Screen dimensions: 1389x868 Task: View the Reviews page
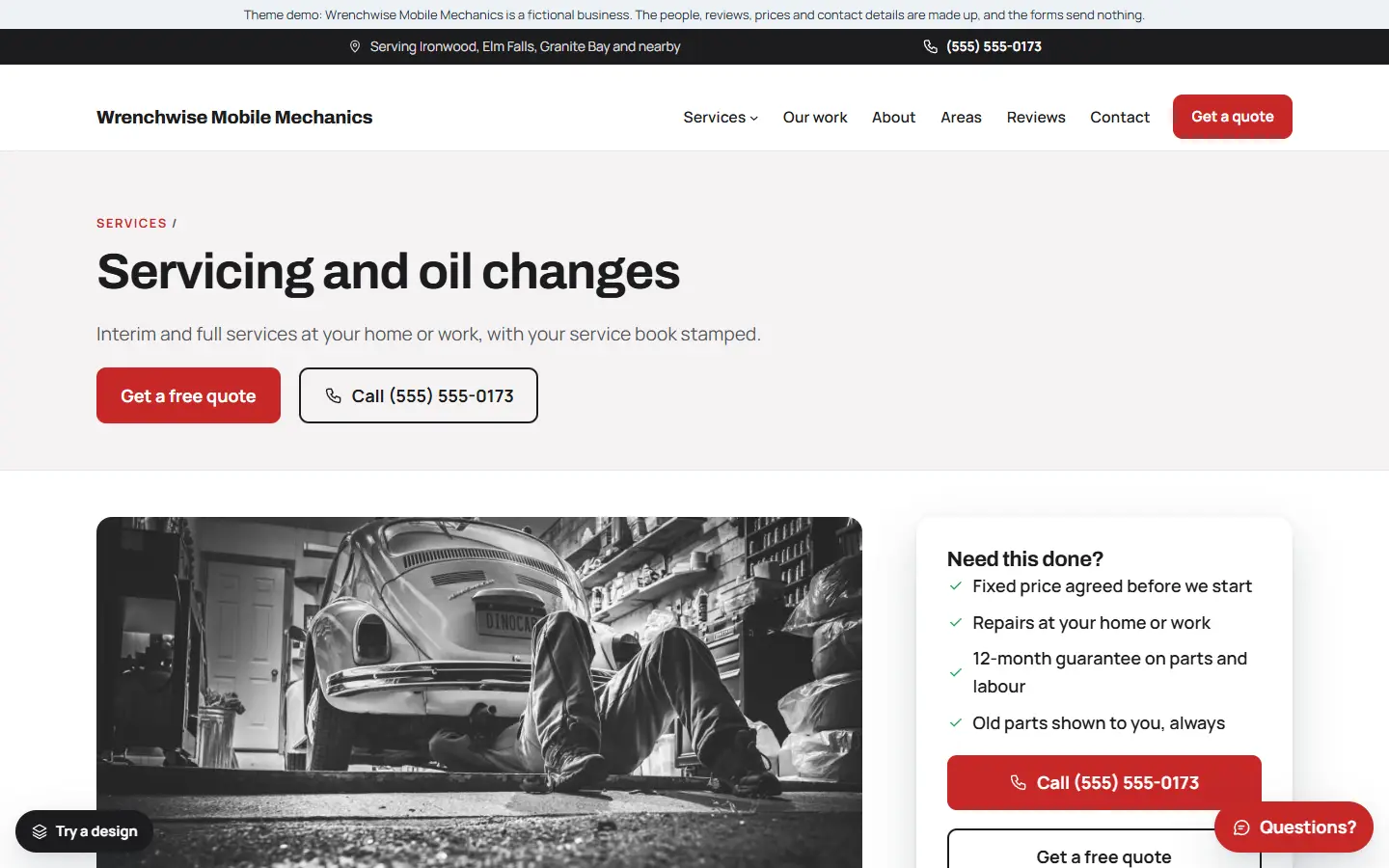(1036, 117)
